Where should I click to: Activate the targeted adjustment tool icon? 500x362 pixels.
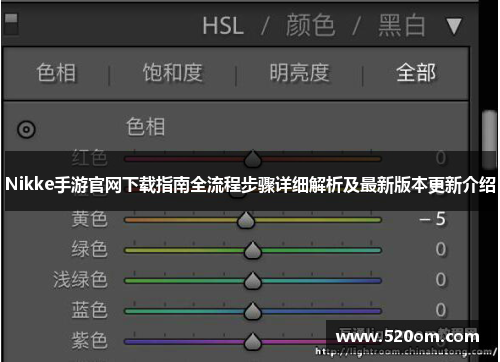[26, 129]
